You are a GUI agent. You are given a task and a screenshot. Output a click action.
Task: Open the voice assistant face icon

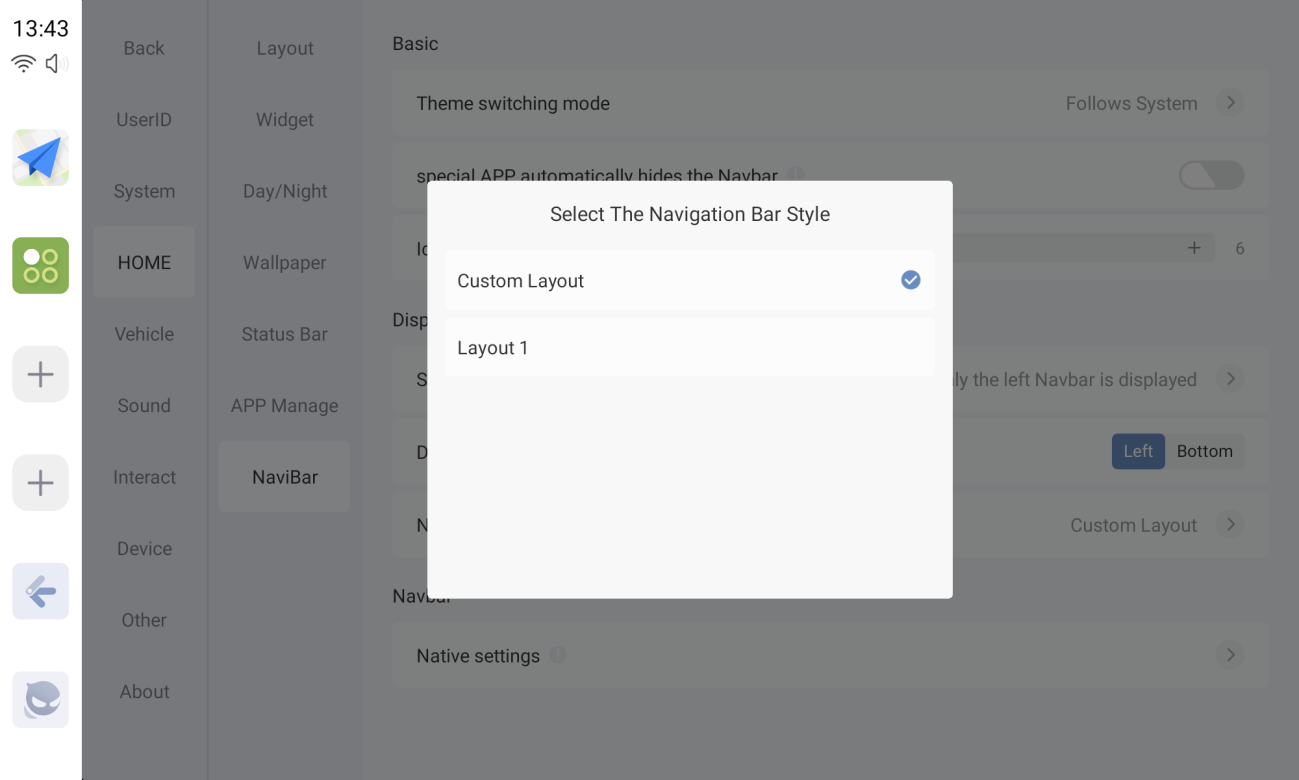tap(41, 700)
